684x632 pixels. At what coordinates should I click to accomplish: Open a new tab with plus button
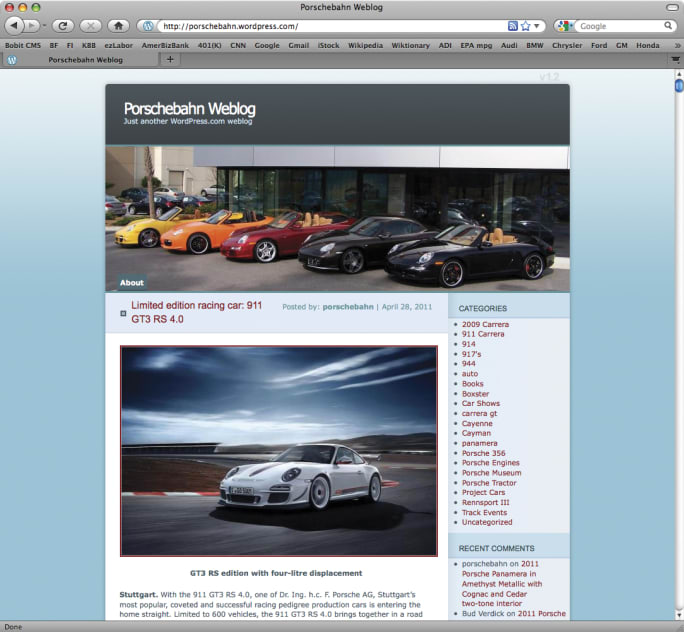point(170,60)
